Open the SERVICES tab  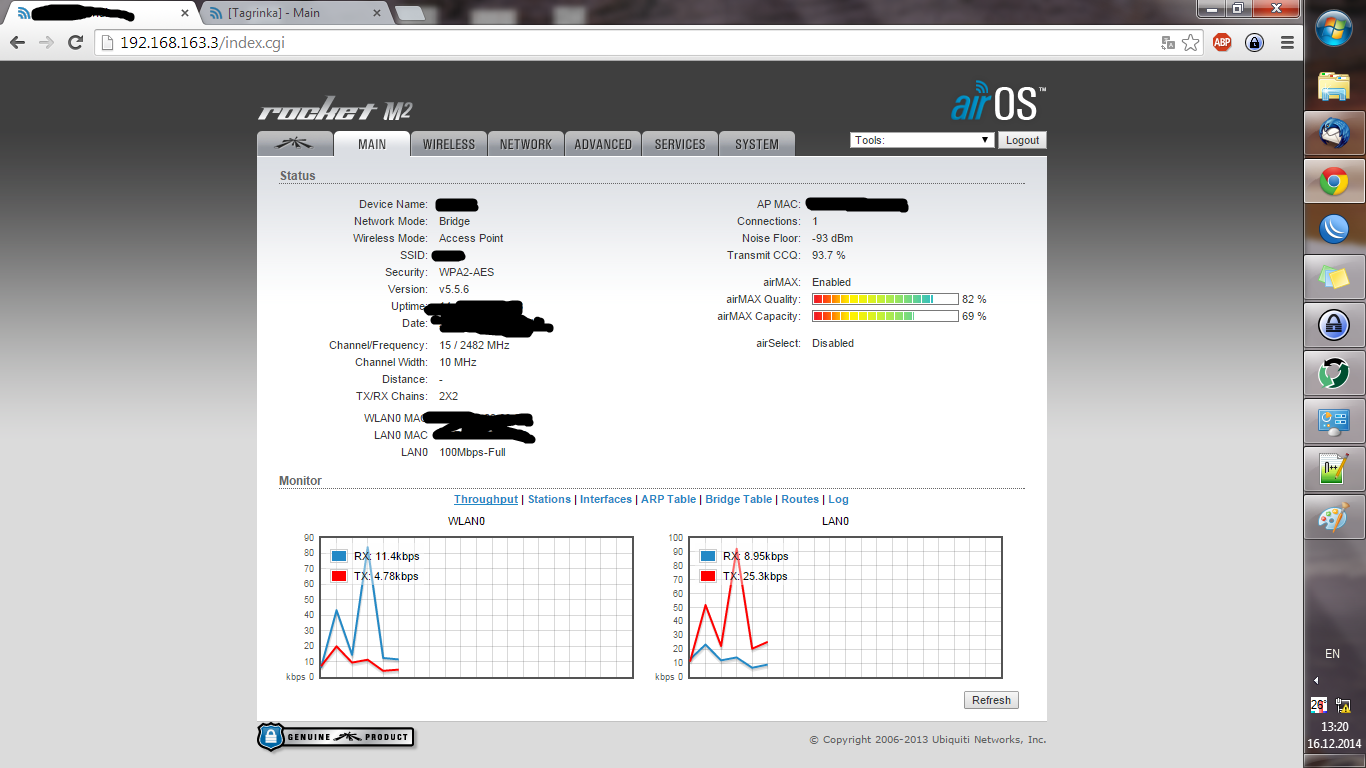pyautogui.click(x=680, y=144)
